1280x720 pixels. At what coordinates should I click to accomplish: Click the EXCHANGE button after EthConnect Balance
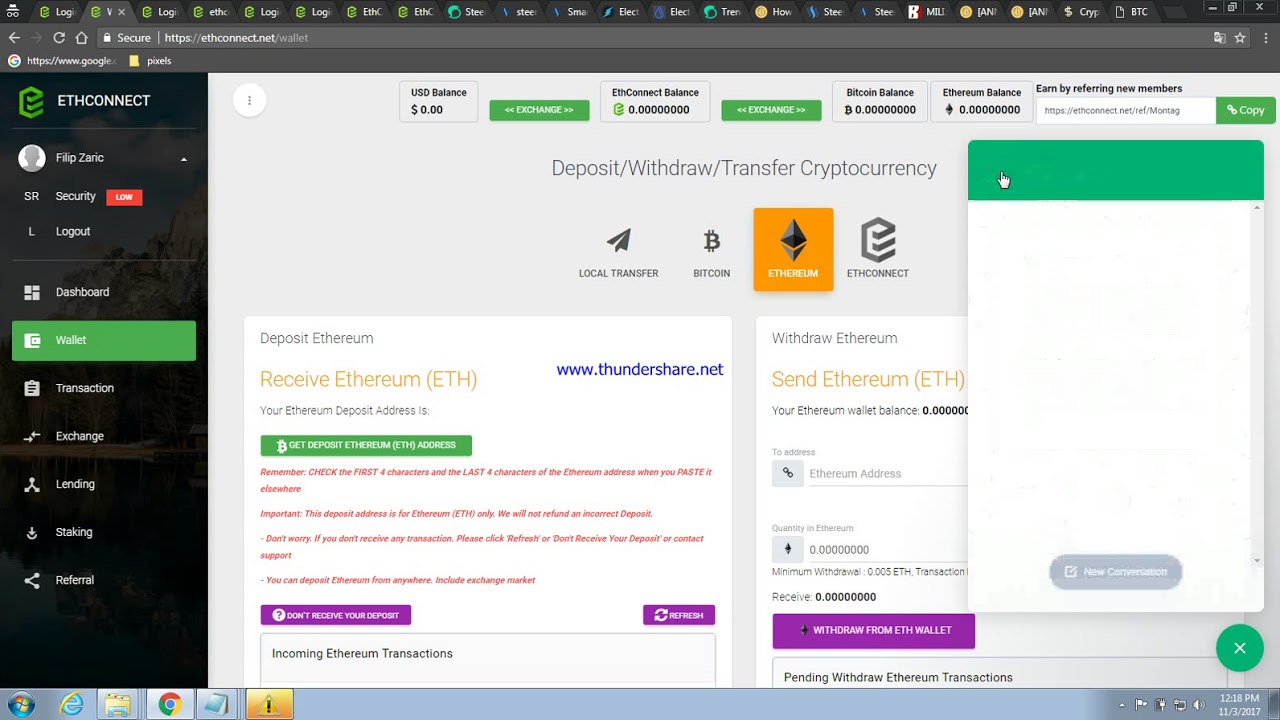771,110
